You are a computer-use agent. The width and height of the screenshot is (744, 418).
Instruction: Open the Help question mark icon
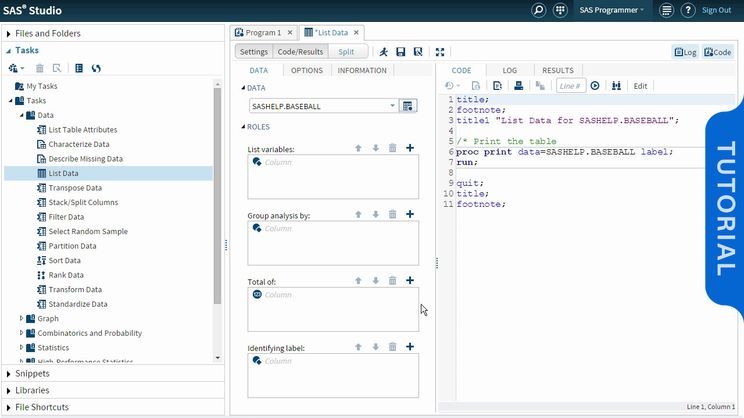(688, 10)
